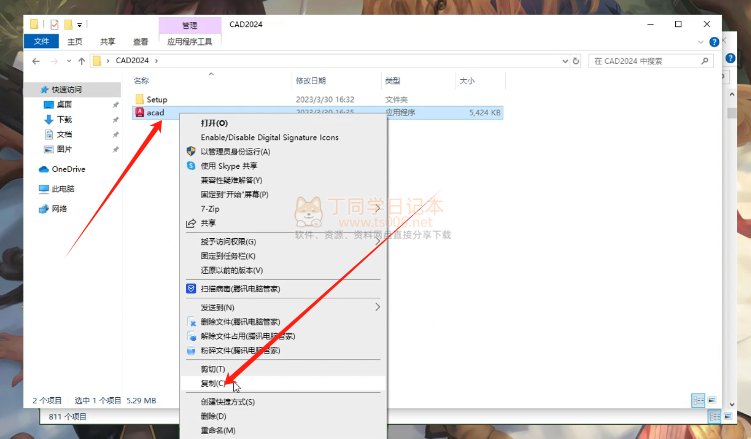The height and width of the screenshot is (439, 751).
Task: Open Explorer help question mark icon
Action: coord(714,42)
